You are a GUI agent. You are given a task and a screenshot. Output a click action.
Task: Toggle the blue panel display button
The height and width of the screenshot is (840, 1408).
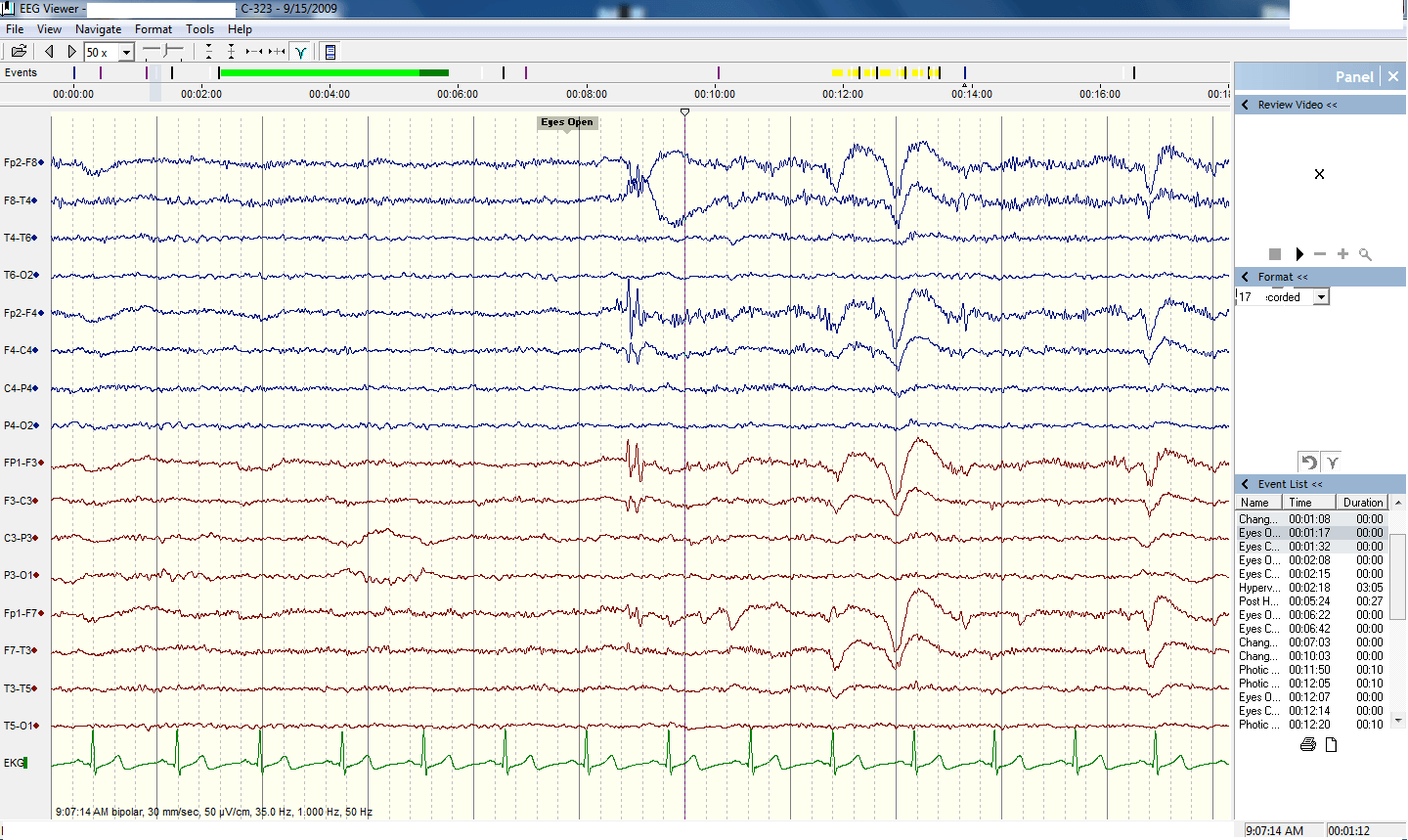tap(330, 52)
